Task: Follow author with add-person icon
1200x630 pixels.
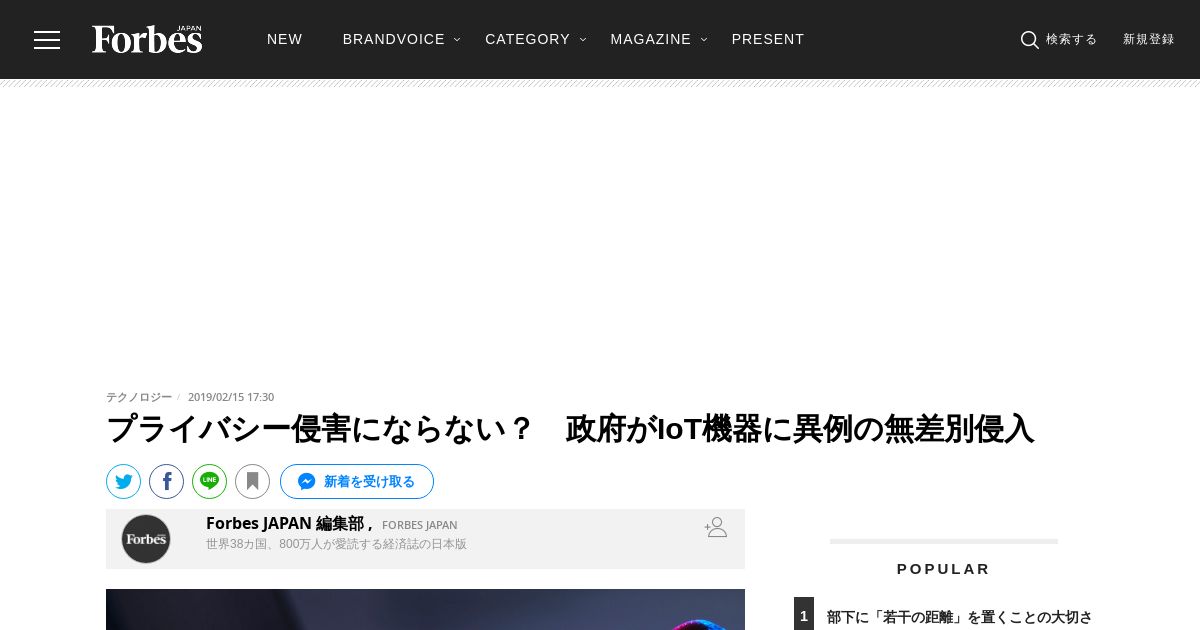Action: [x=715, y=527]
